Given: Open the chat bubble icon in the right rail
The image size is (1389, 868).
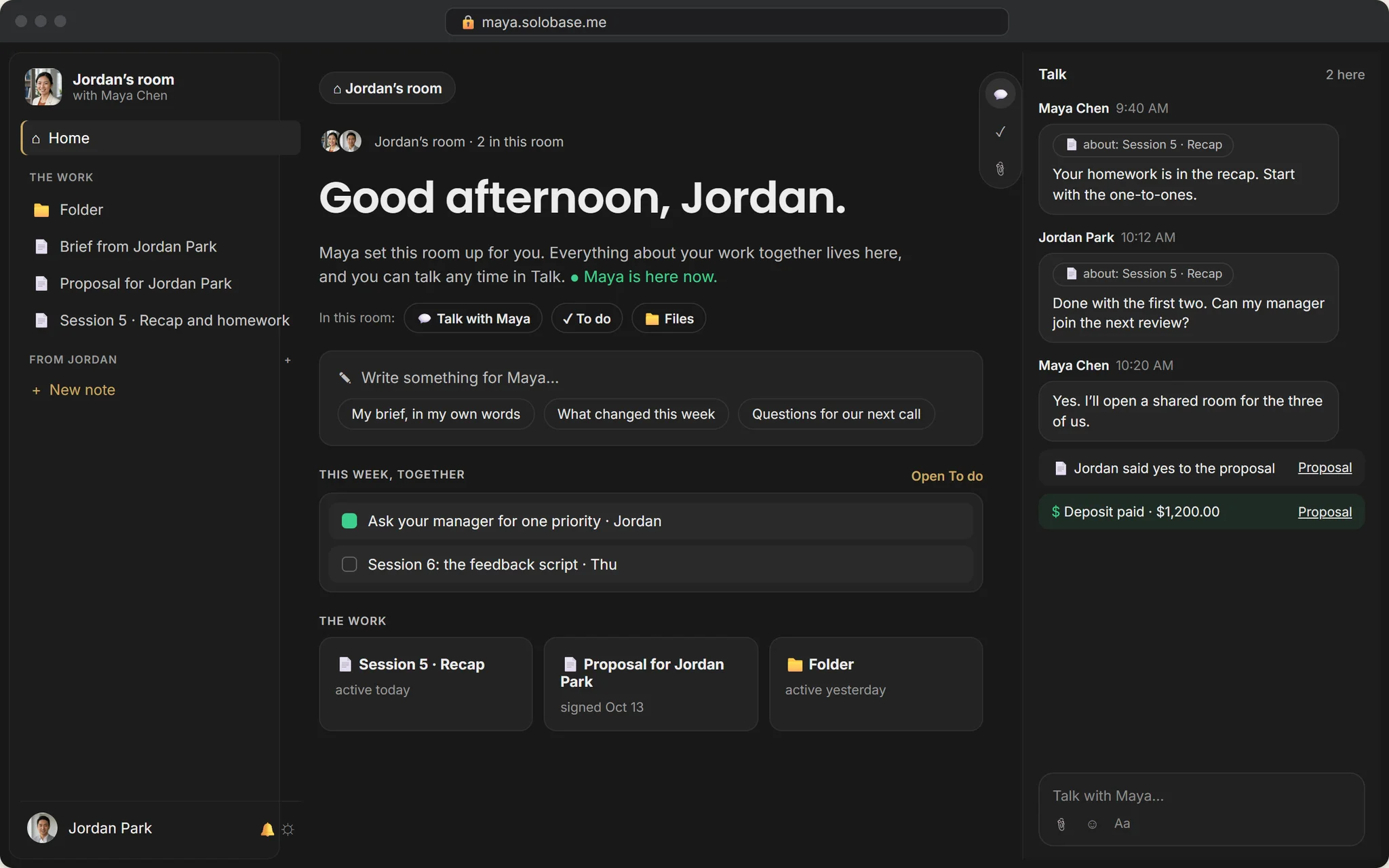Looking at the screenshot, I should point(1000,94).
